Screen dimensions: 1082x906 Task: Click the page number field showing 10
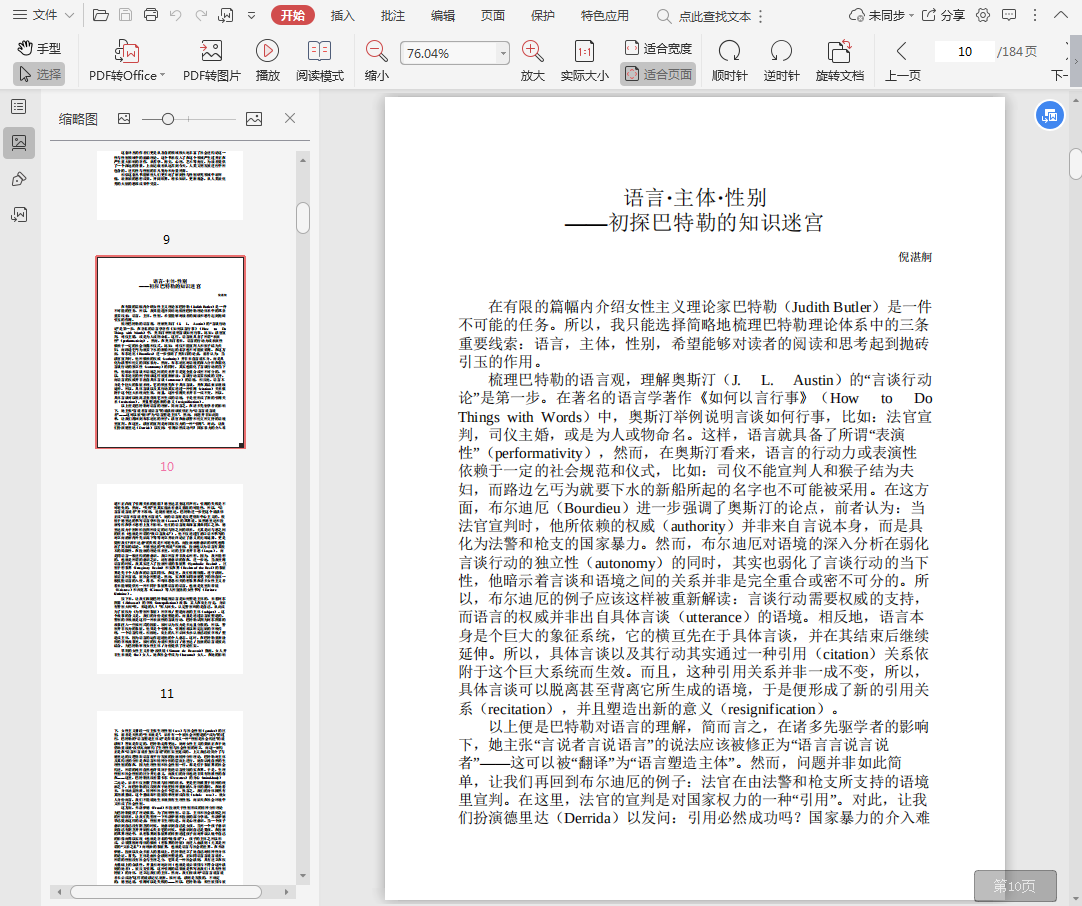pyautogui.click(x=965, y=52)
